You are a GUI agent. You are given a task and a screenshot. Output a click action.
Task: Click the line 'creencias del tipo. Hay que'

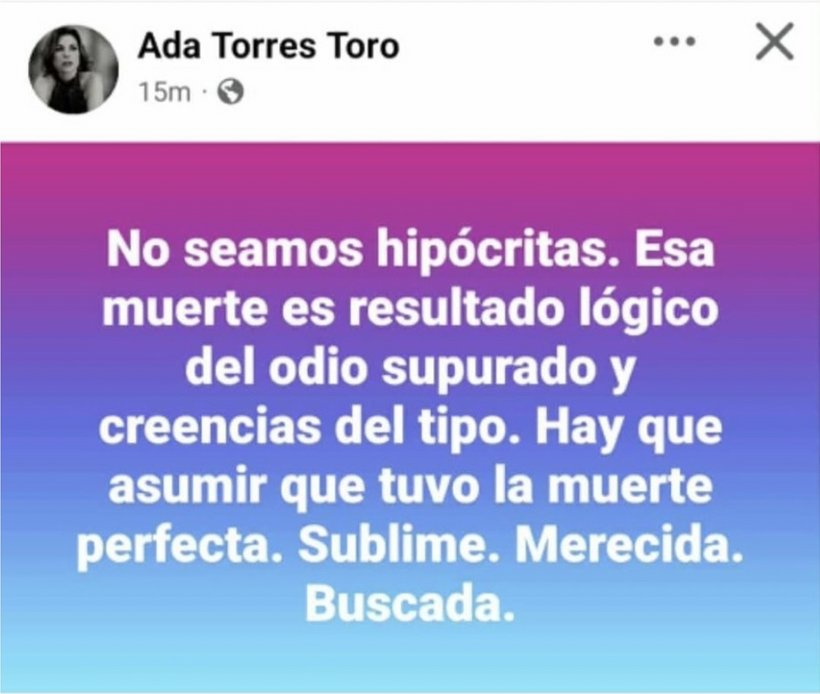pos(411,427)
